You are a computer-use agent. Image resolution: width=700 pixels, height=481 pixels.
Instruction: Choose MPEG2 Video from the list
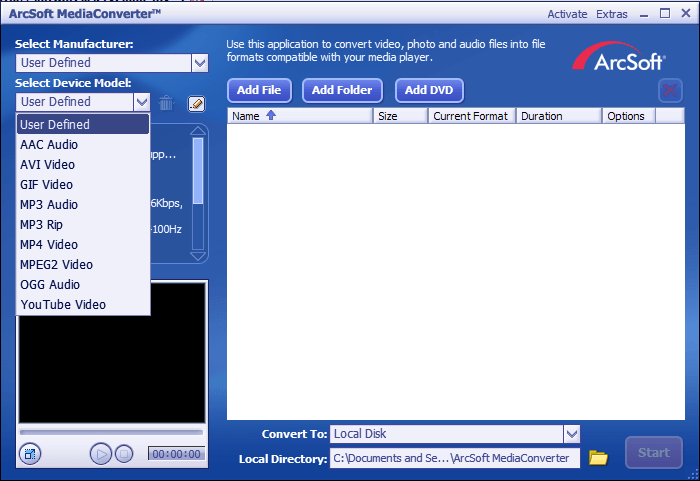pos(83,264)
